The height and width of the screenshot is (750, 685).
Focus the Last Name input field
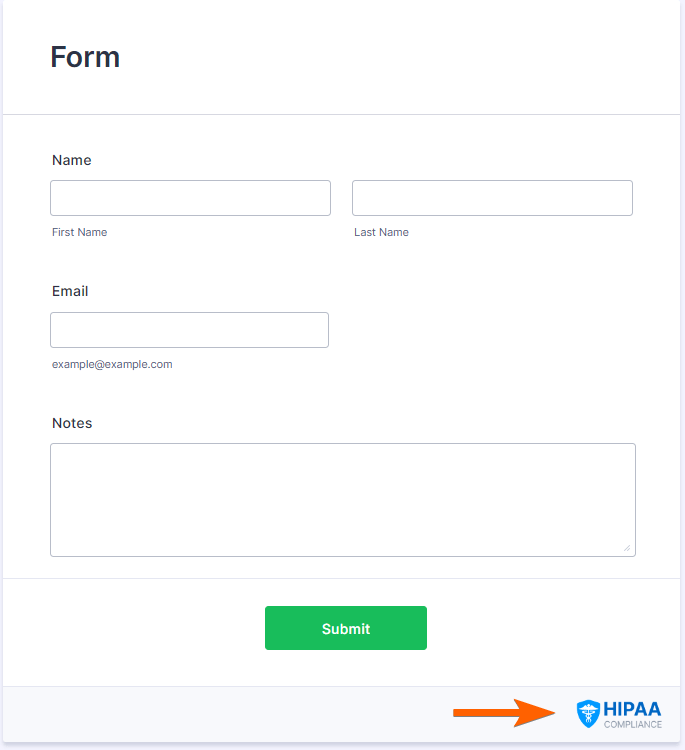[492, 198]
